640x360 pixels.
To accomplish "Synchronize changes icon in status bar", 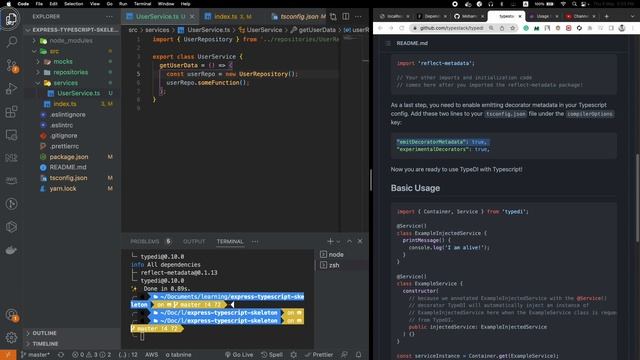I will [61, 355].
